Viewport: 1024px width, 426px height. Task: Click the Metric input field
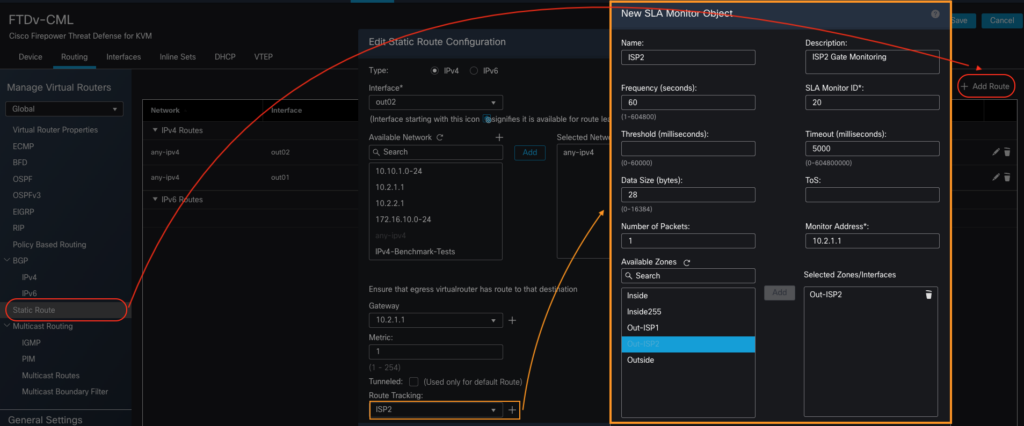[x=436, y=352]
